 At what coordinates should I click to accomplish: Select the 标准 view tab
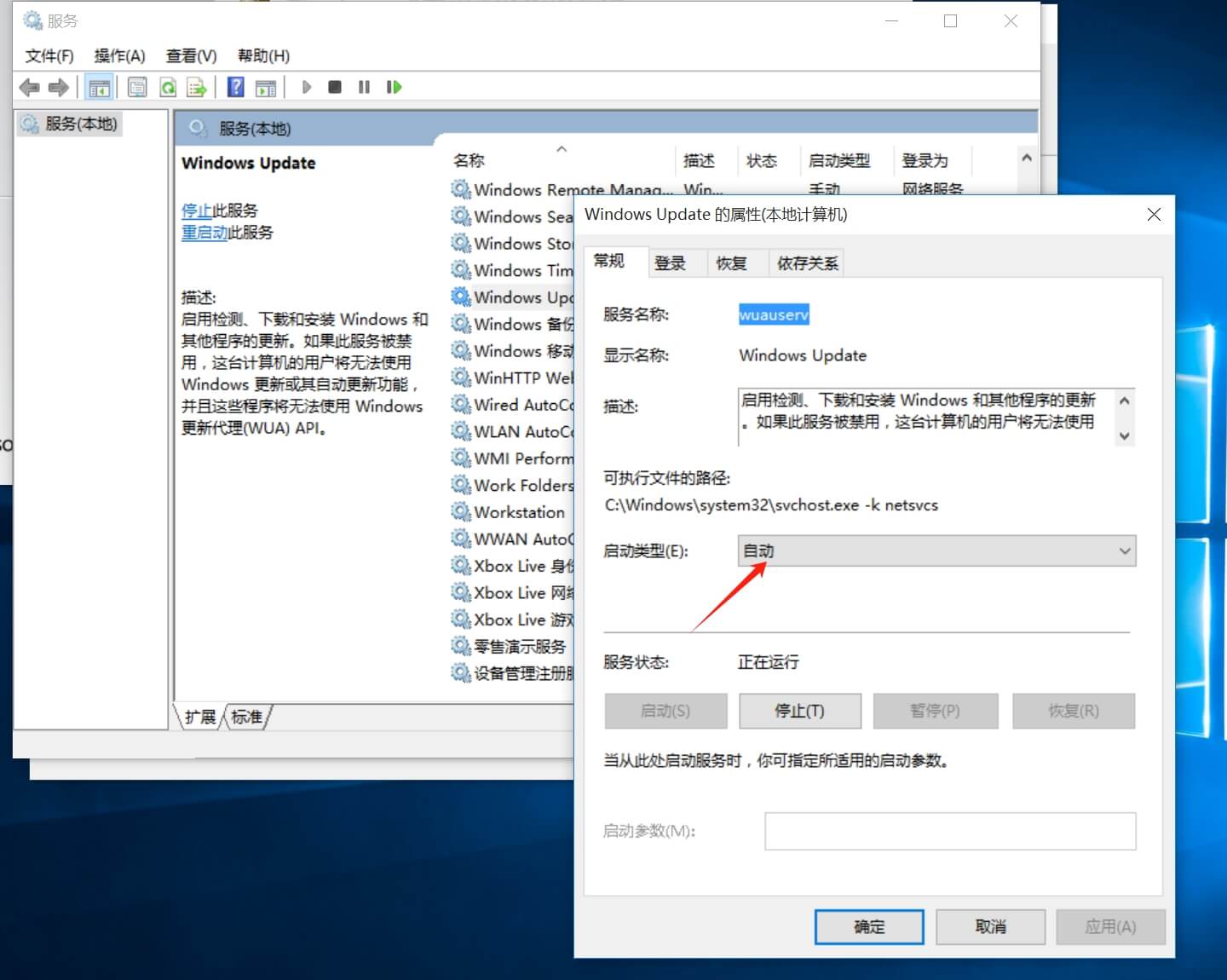(247, 718)
